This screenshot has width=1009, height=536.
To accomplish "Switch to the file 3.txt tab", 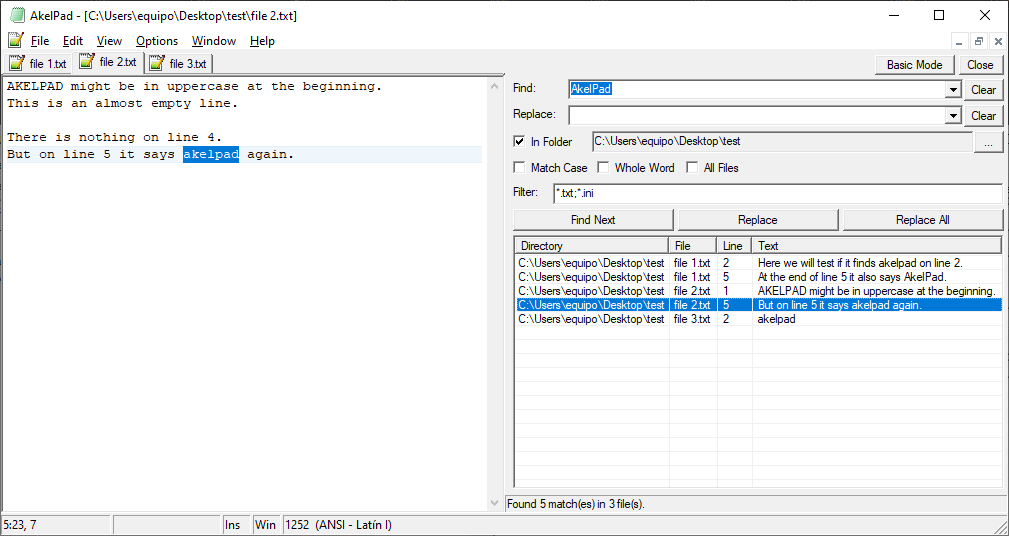I will pyautogui.click(x=178, y=64).
